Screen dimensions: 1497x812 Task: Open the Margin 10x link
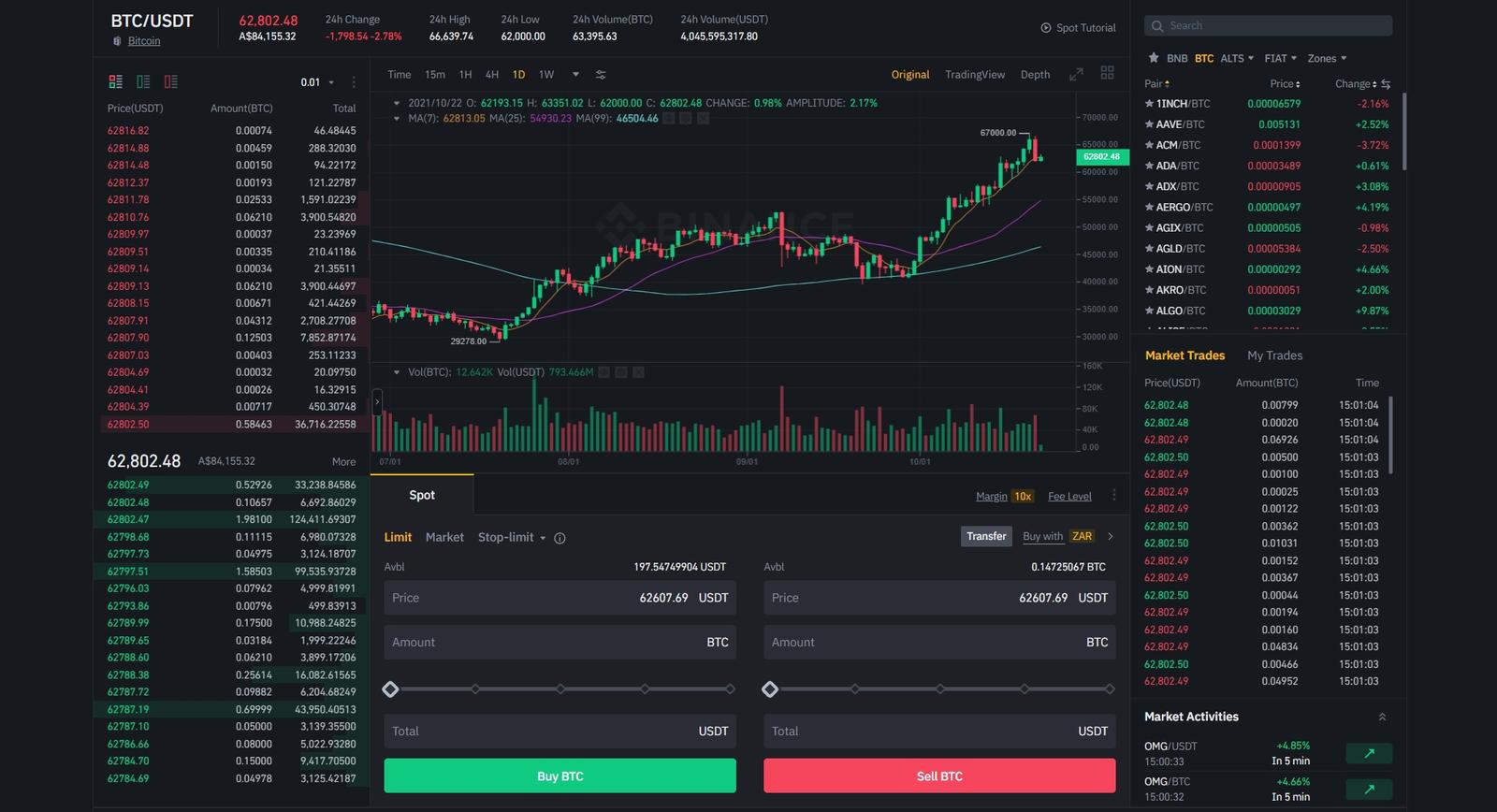1004,496
